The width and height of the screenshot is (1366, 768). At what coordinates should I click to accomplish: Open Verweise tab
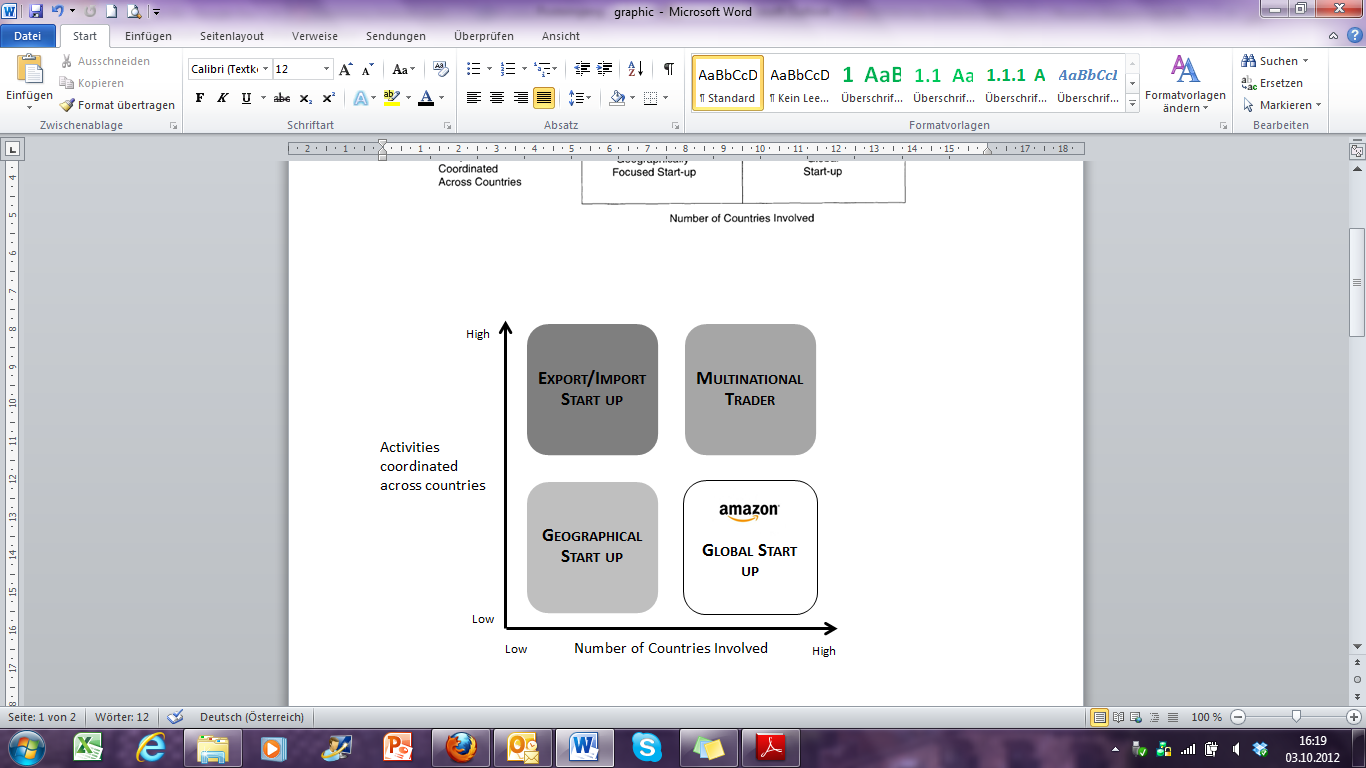pyautogui.click(x=315, y=36)
